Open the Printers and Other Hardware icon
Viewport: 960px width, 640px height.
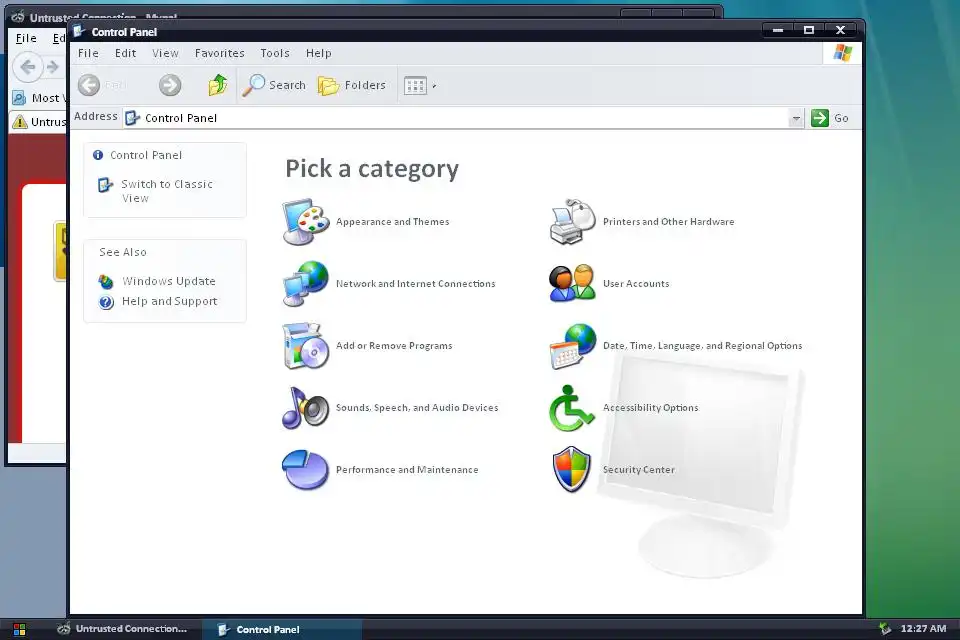[x=572, y=222]
